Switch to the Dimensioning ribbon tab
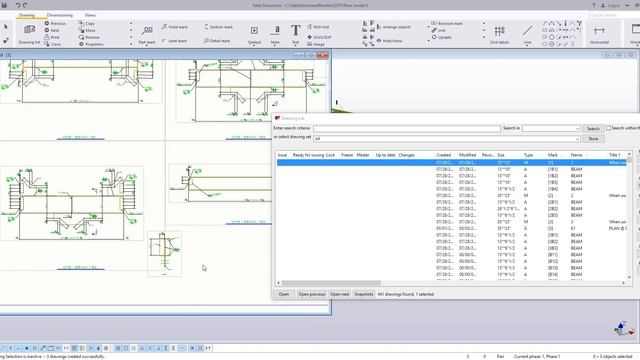Viewport: 640px width, 360px height. click(60, 15)
